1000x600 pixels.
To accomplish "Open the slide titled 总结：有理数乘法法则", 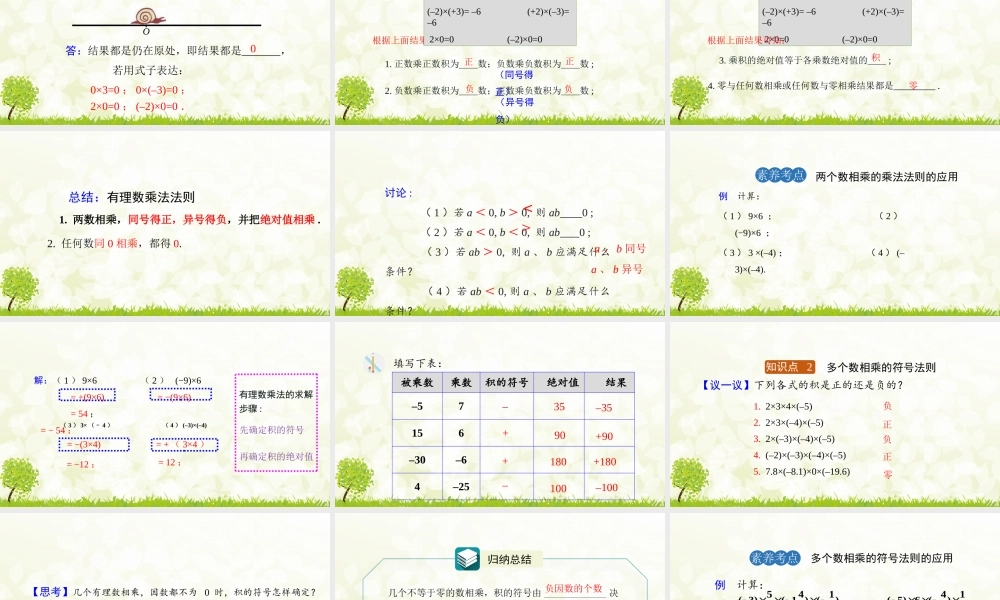I will (165, 223).
